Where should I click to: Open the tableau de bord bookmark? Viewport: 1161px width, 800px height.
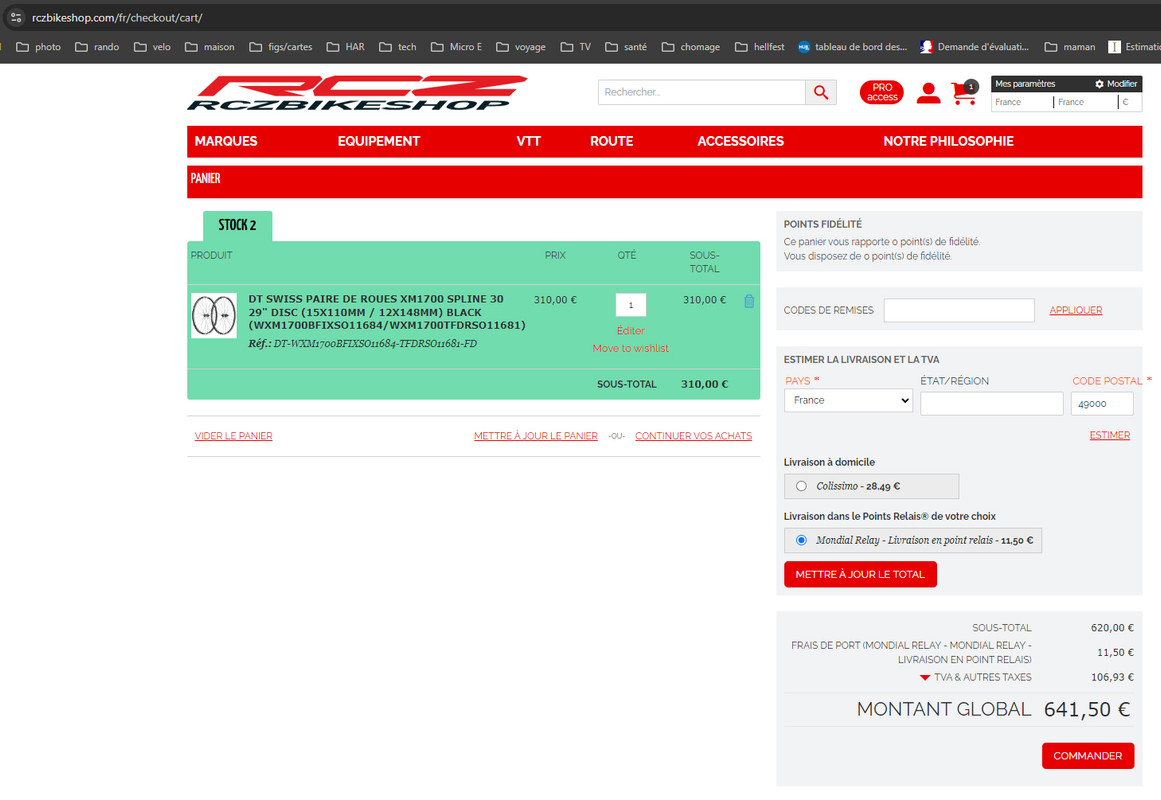(x=852, y=47)
